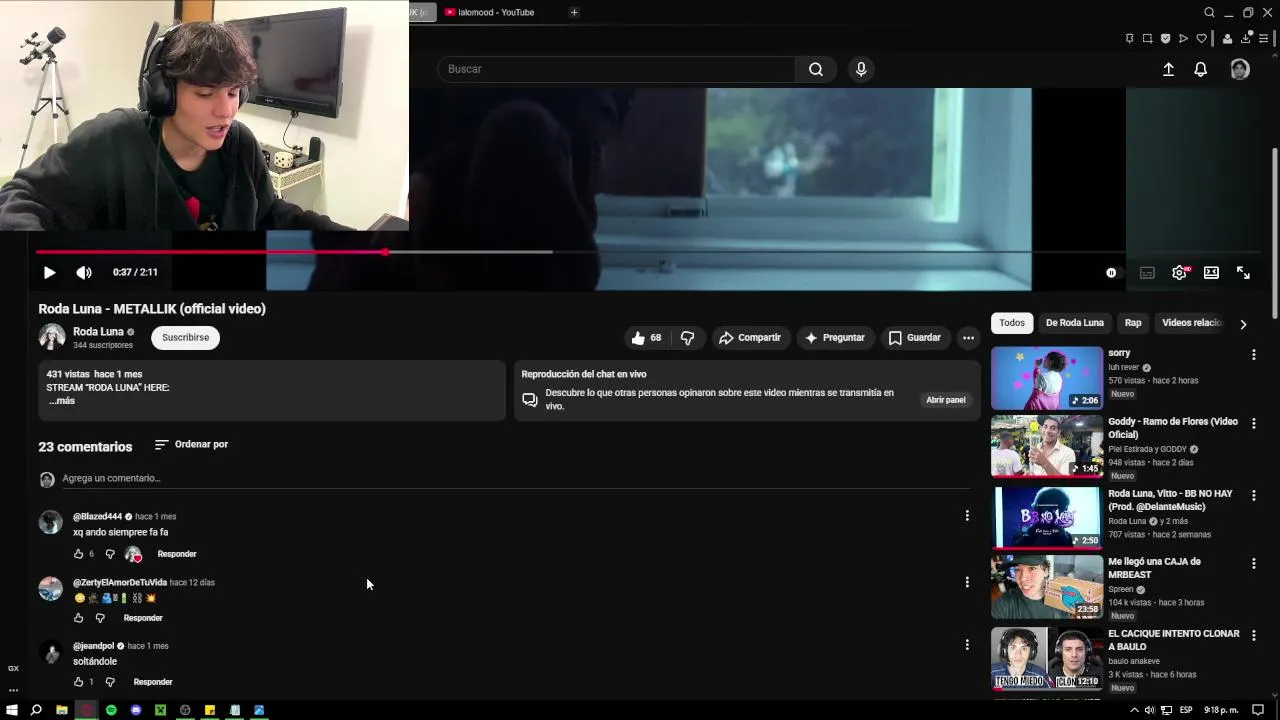Open options menu for @jeandpol comment
This screenshot has height=720, width=1280.
tap(966, 646)
